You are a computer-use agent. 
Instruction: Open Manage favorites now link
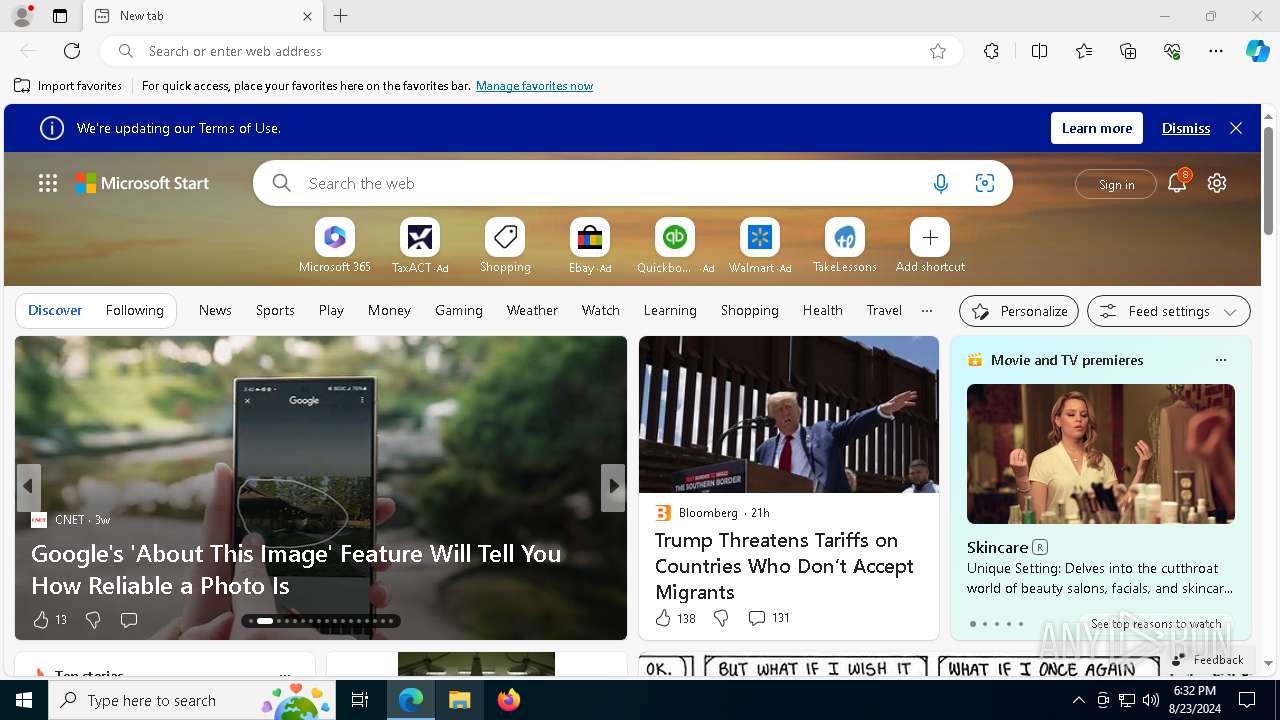pos(534,86)
